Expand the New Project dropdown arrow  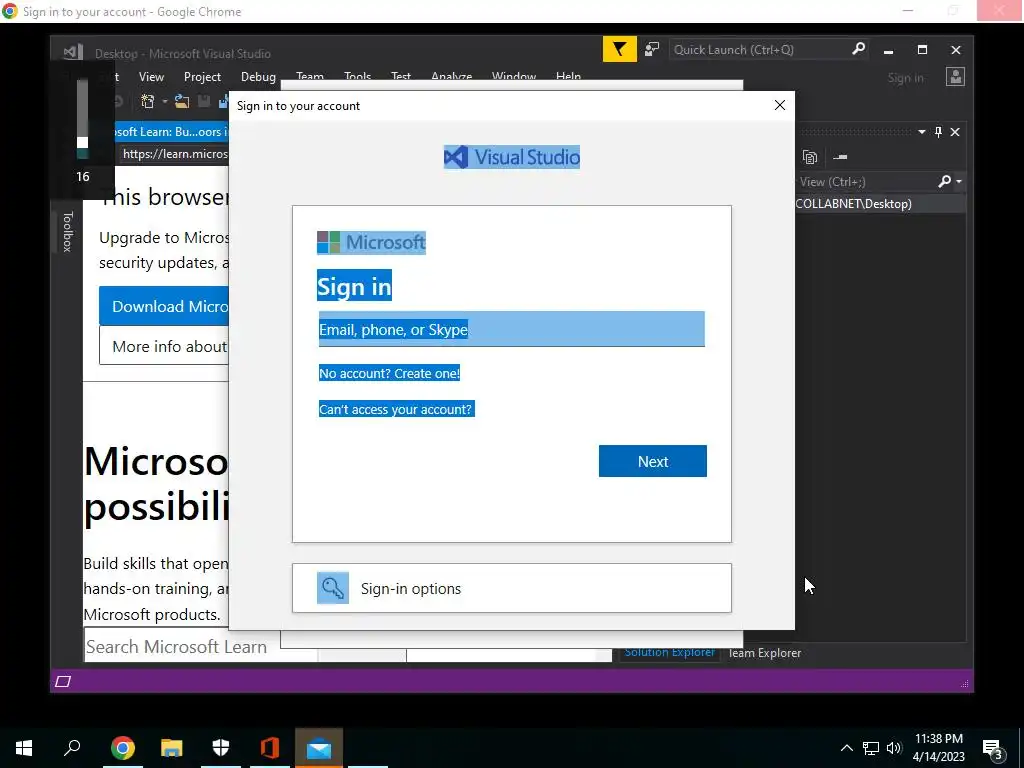(x=165, y=102)
